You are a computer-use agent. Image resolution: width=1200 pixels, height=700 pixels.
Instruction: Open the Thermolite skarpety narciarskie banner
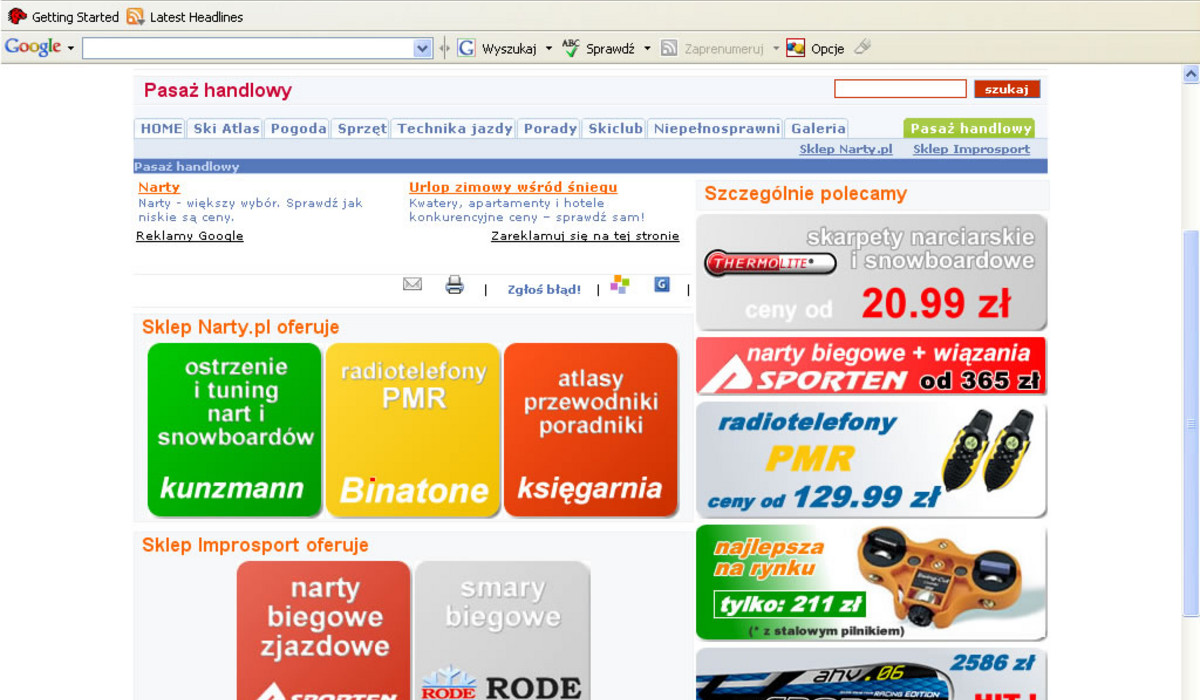point(871,272)
